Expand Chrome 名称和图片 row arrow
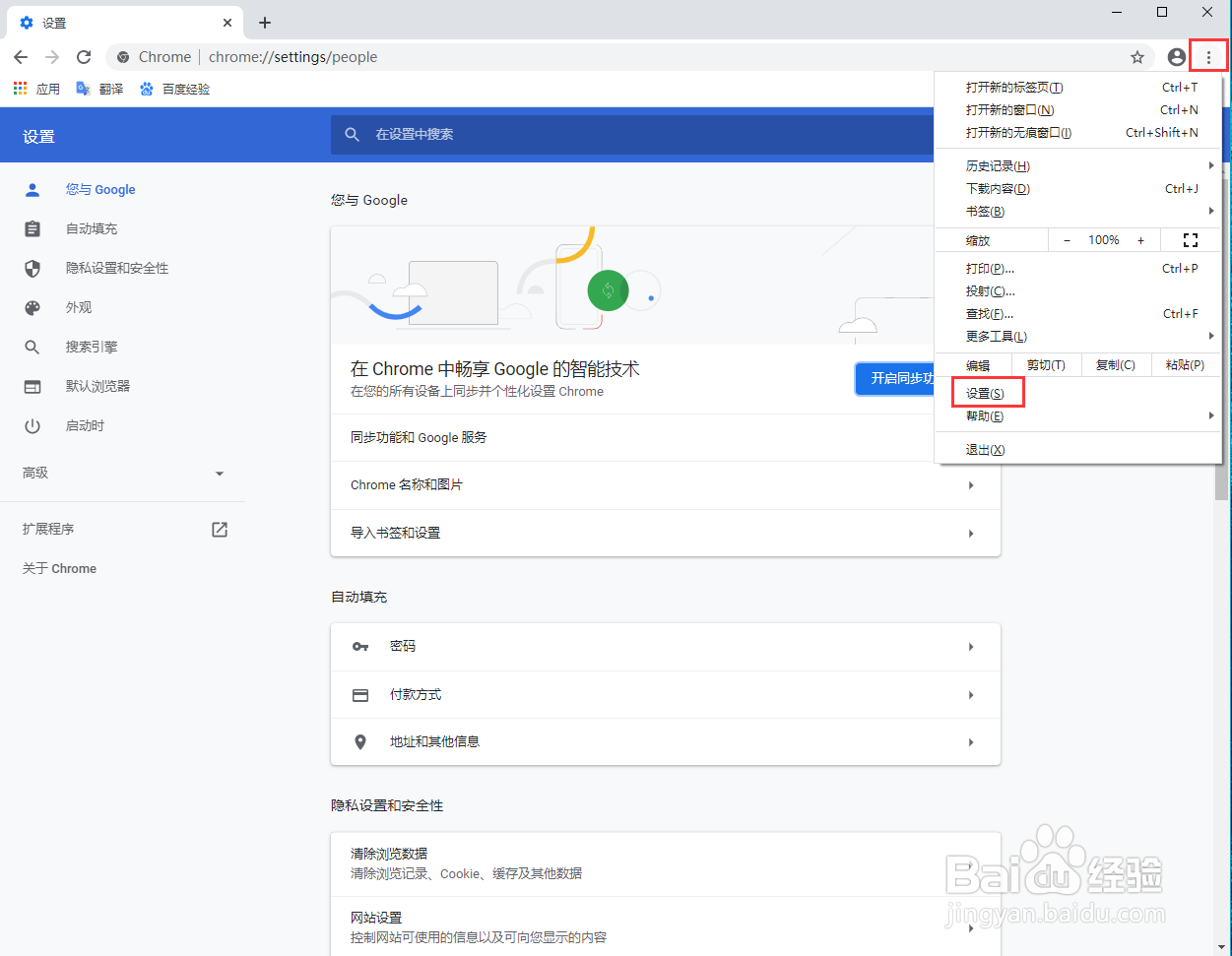 (x=971, y=485)
